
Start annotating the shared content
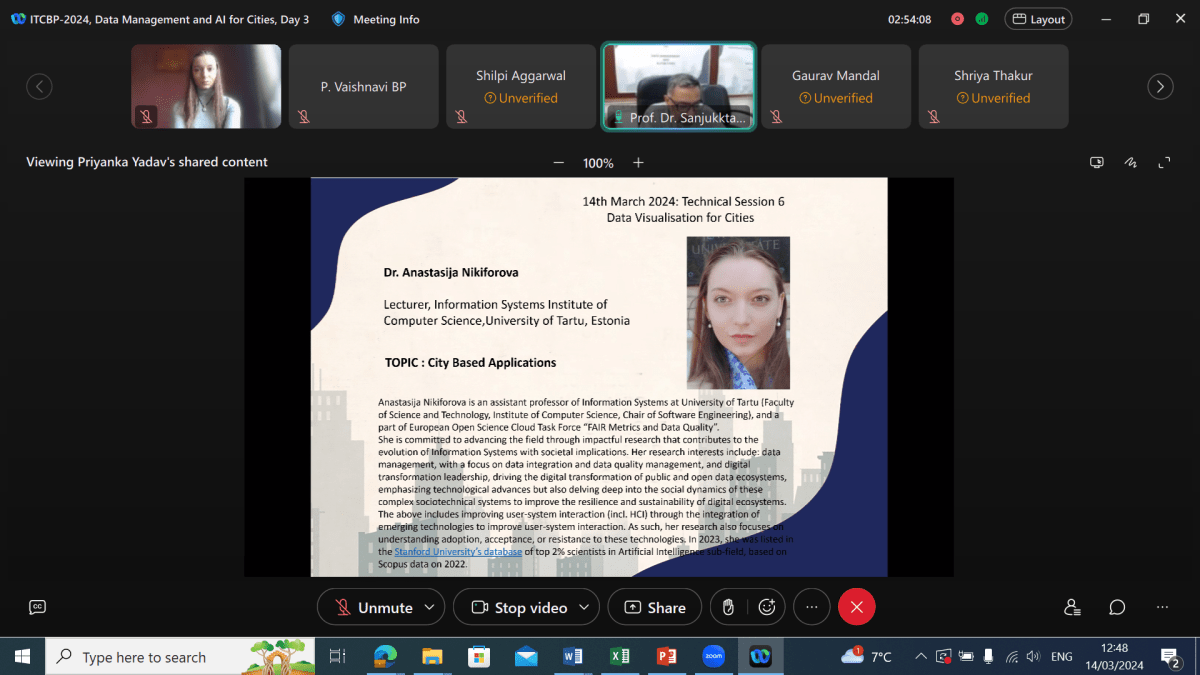click(1130, 161)
